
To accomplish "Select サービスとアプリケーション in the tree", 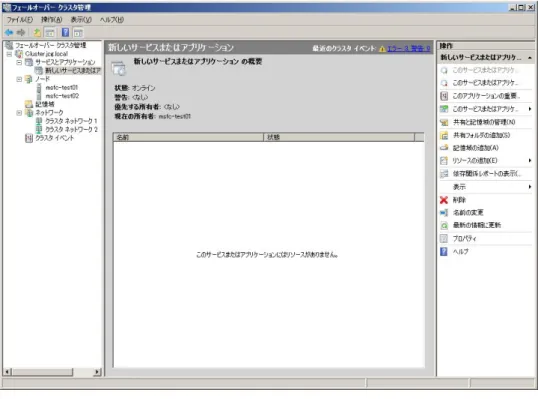I will (x=65, y=62).
